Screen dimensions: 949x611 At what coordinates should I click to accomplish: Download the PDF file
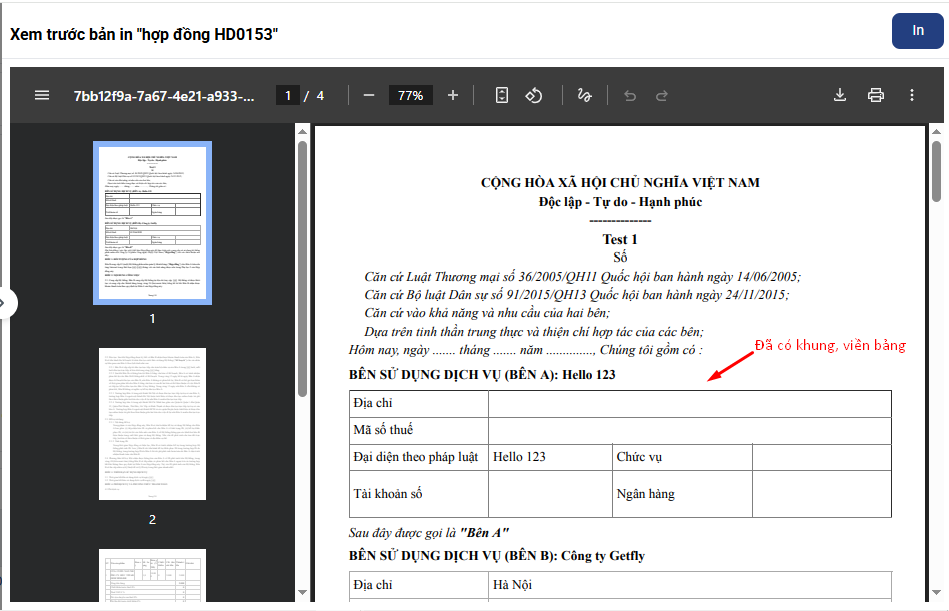pos(840,95)
